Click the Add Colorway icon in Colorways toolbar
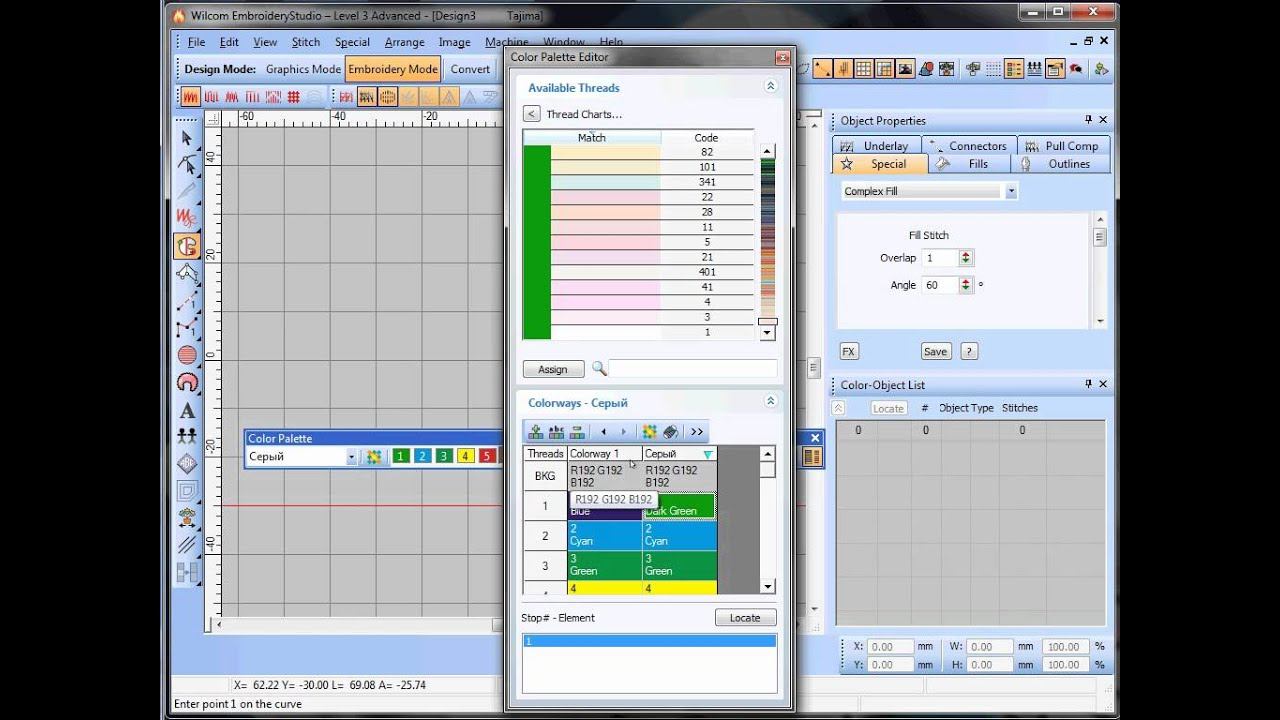The image size is (1280, 720). 536,432
